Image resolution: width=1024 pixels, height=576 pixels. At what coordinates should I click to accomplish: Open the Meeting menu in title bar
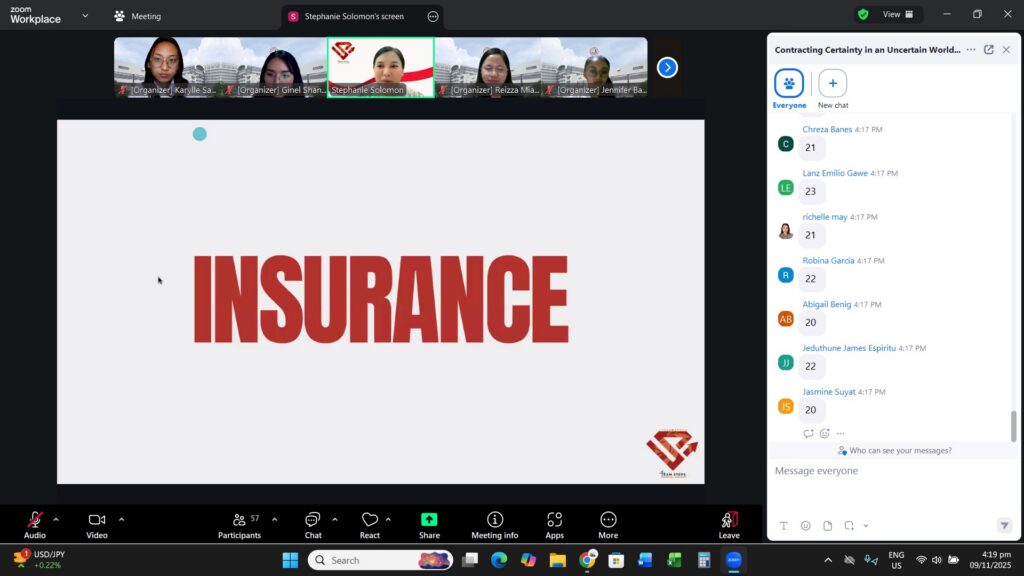point(137,16)
